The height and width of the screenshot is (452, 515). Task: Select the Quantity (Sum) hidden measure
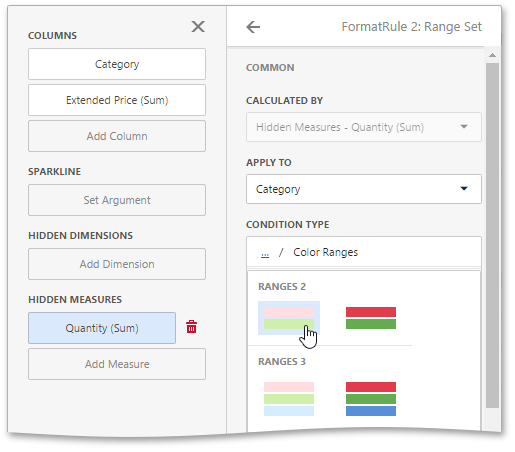102,328
